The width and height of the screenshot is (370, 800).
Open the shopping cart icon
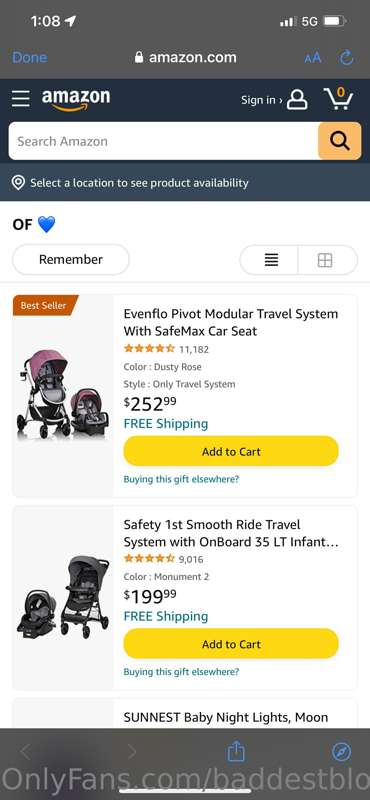pos(338,98)
